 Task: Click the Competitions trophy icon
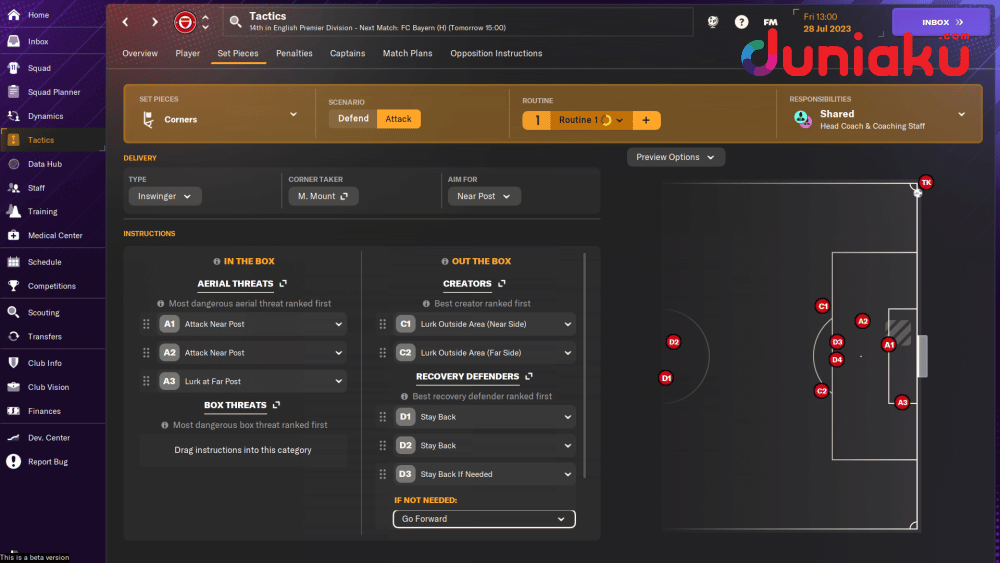(13, 286)
